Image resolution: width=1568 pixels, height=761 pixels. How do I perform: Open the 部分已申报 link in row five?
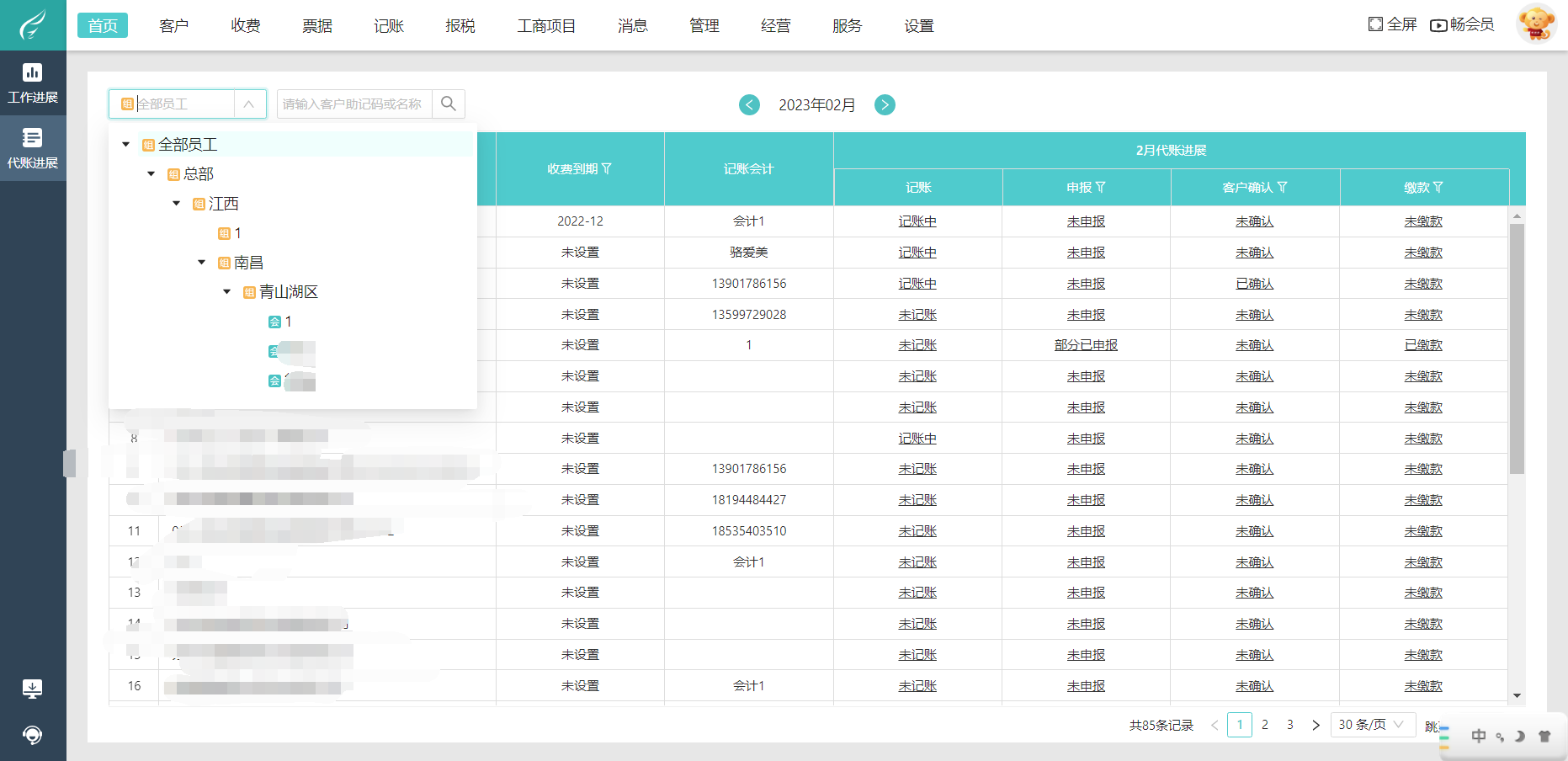click(1086, 344)
